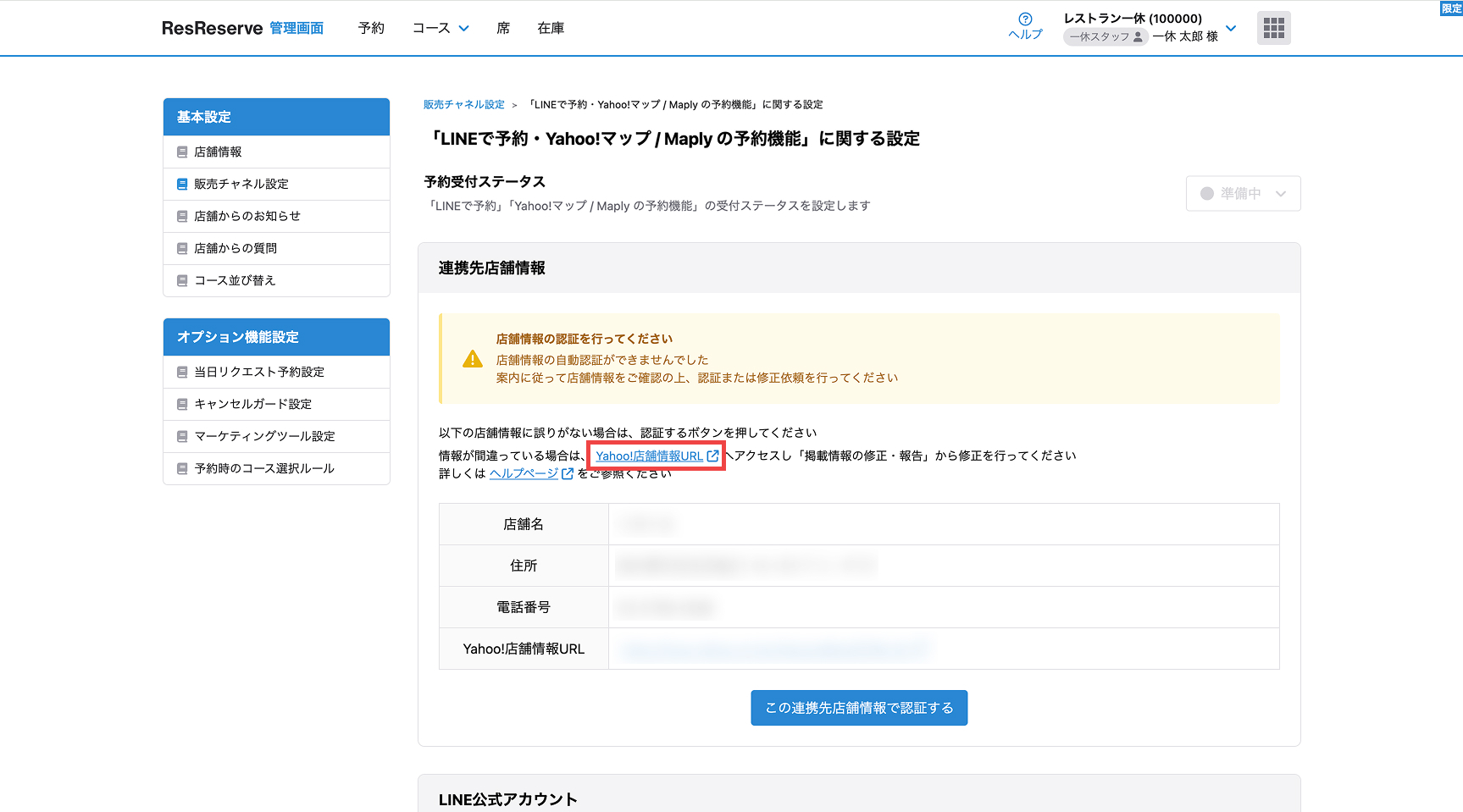1463x812 pixels.
Task: Click the Yahoo!店舗情報URL table label
Action: point(524,649)
